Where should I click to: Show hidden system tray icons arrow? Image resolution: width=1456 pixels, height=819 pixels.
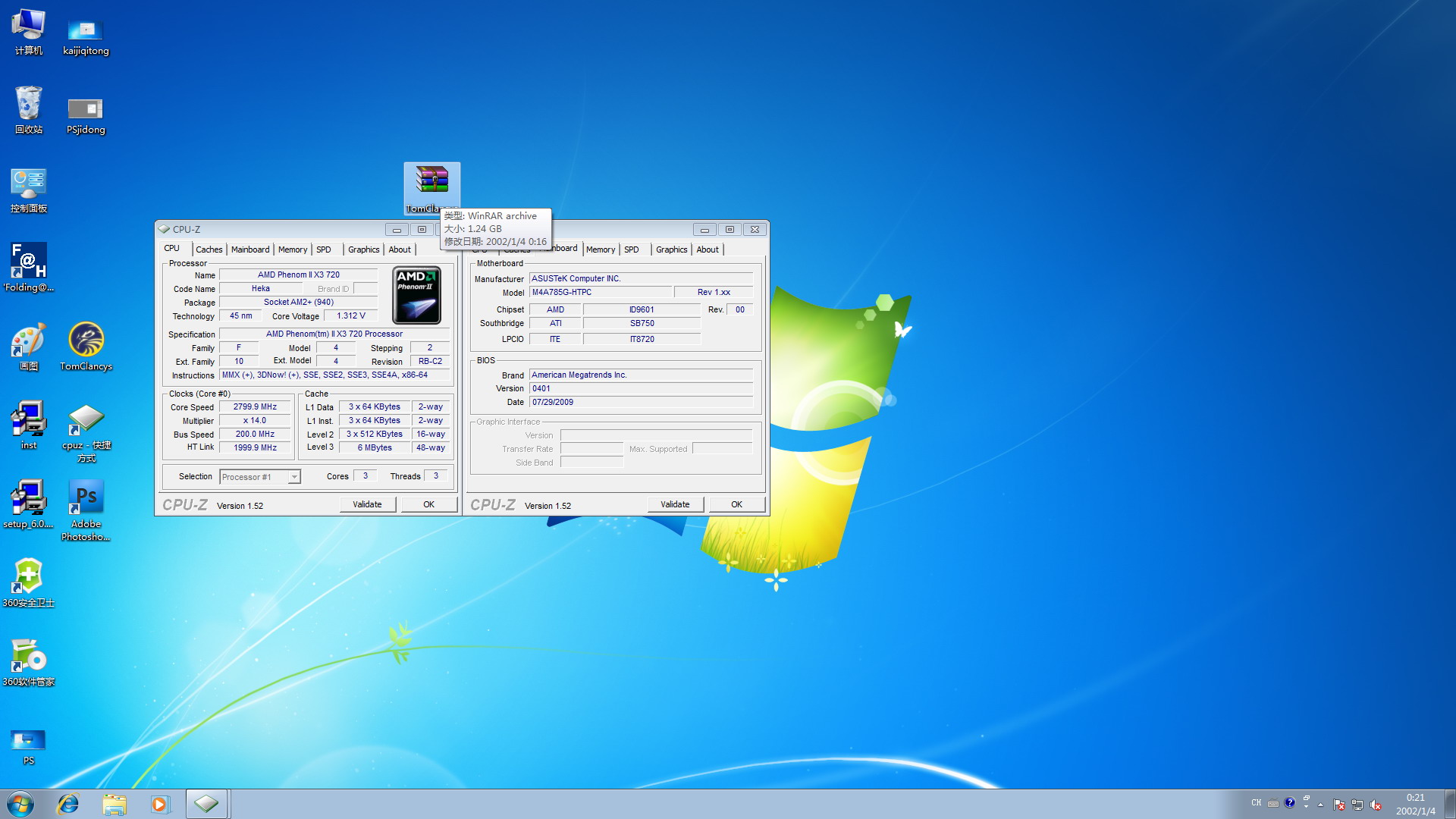(1320, 805)
